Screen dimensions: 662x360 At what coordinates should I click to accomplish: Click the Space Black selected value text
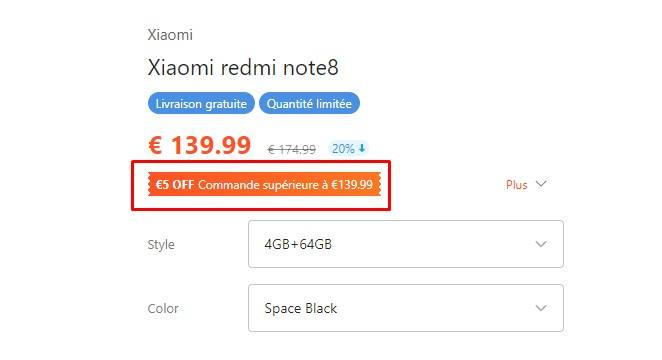pos(301,309)
